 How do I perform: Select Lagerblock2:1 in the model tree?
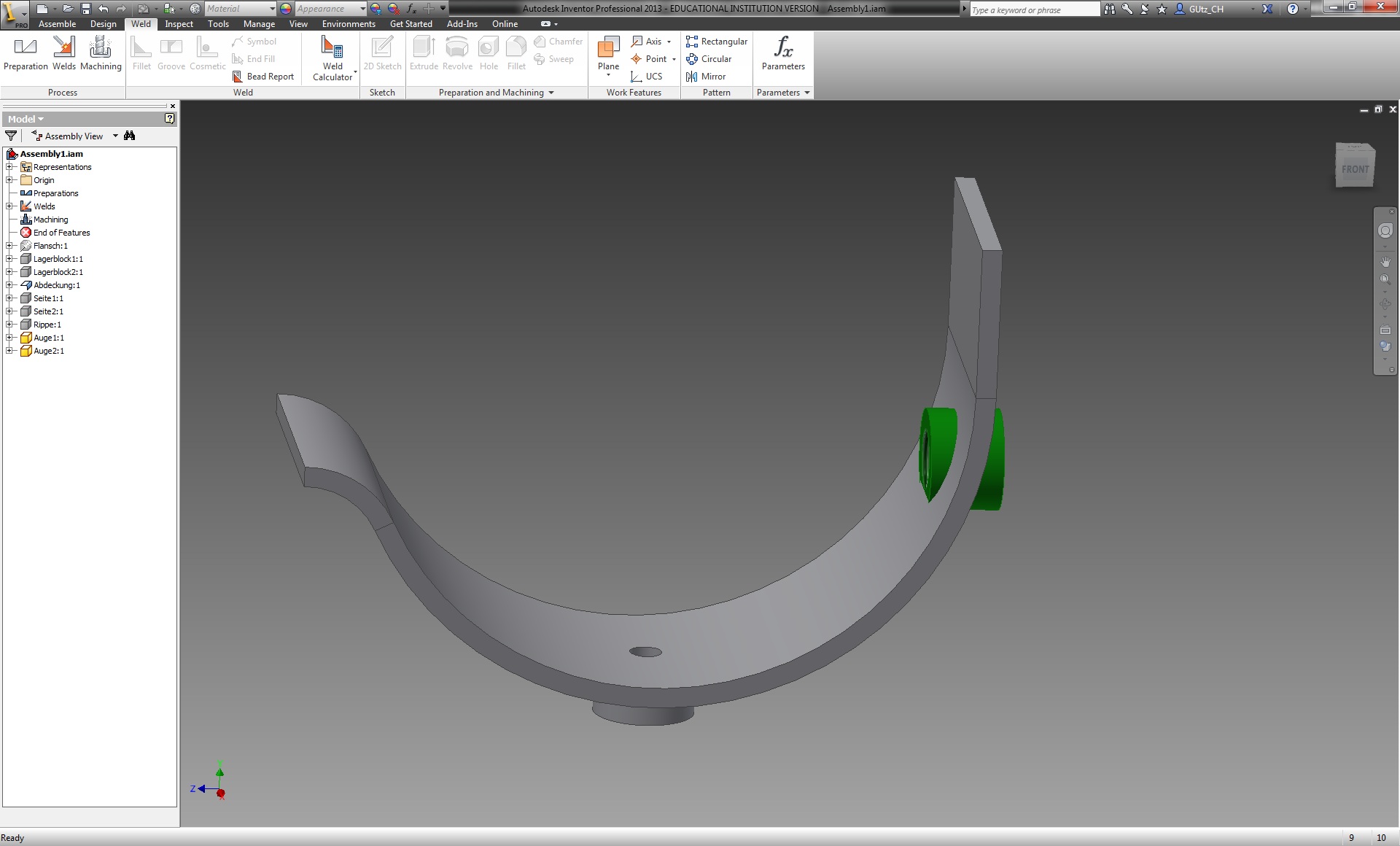pos(58,272)
